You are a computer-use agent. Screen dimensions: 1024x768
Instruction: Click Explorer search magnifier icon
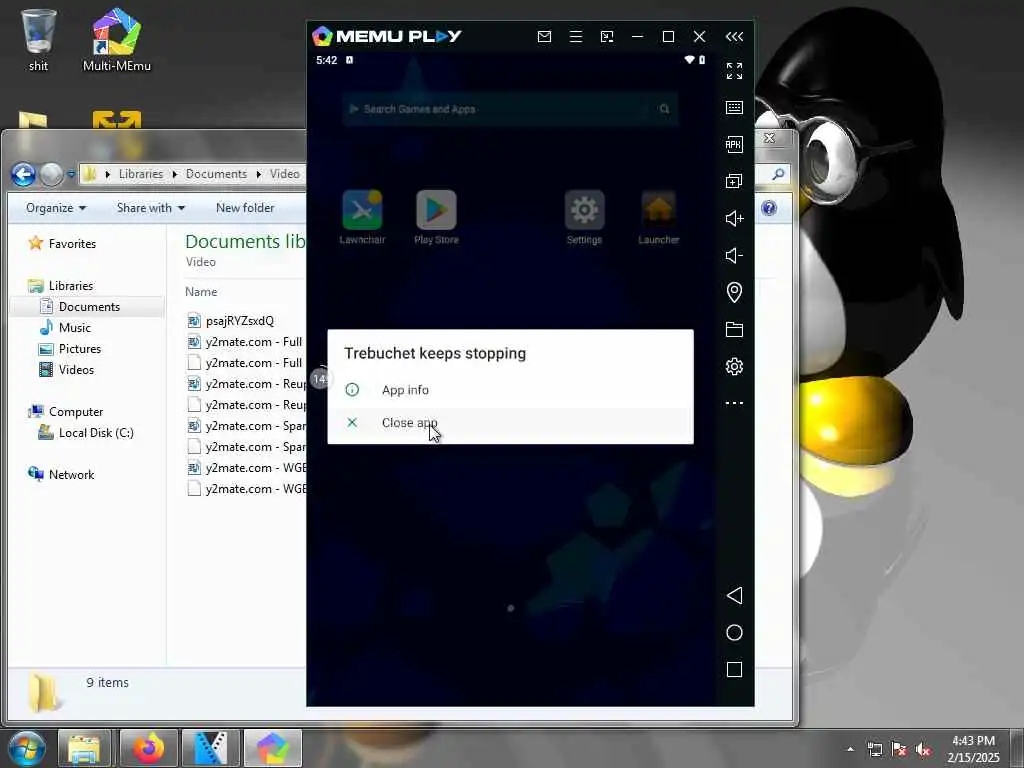point(778,174)
